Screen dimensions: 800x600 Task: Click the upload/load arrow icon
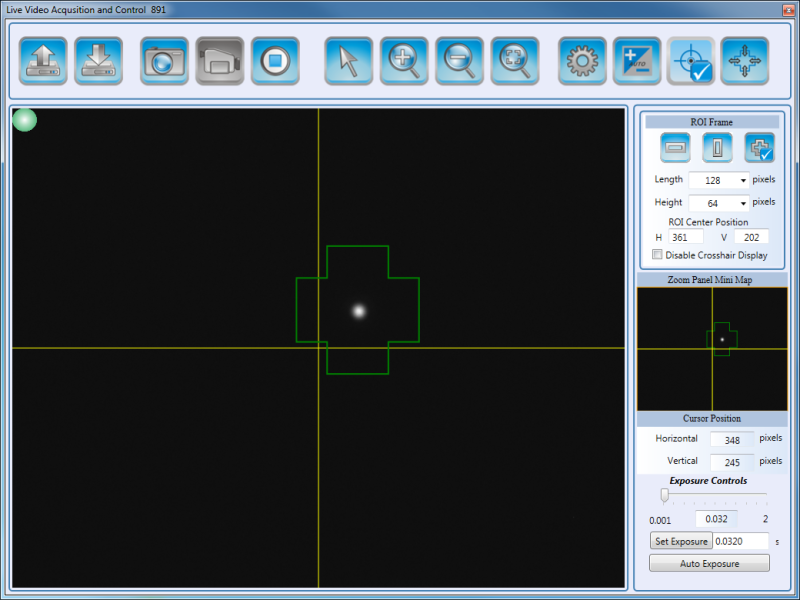click(43, 61)
